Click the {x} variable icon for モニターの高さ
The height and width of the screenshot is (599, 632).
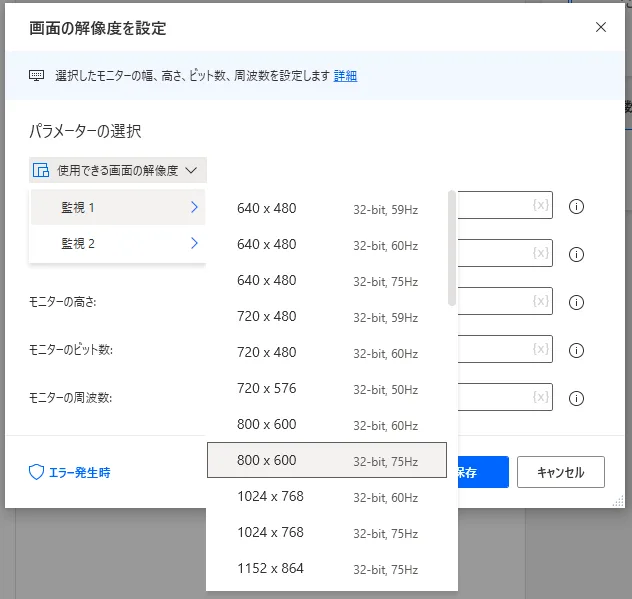point(541,301)
